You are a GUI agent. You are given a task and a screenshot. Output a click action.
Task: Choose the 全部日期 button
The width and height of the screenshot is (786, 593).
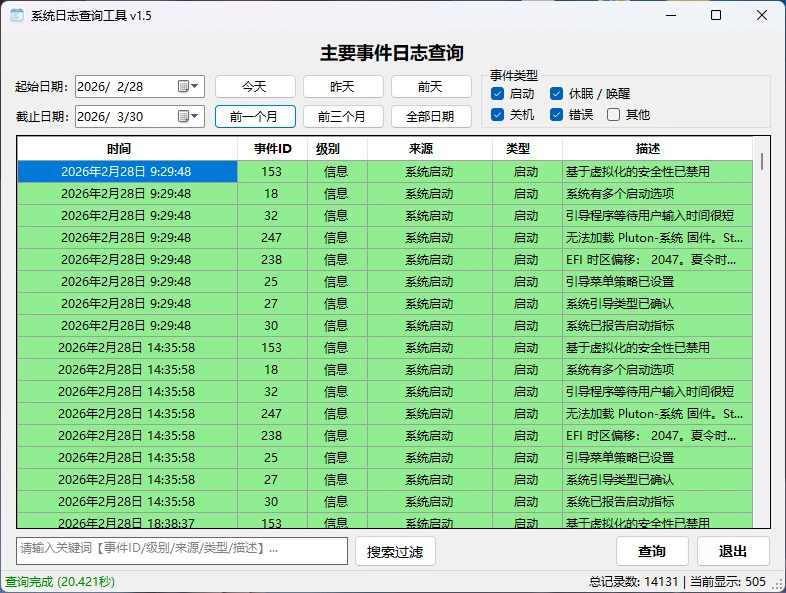(x=431, y=116)
